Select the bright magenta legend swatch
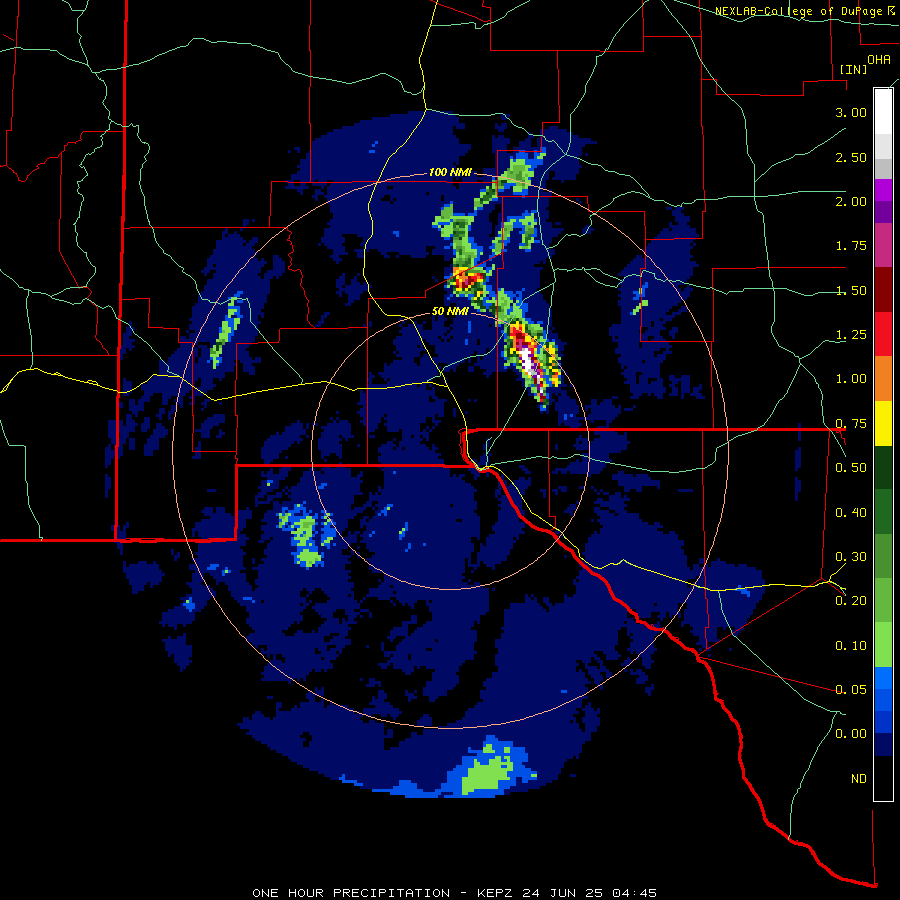The image size is (900, 900). pyautogui.click(x=883, y=190)
